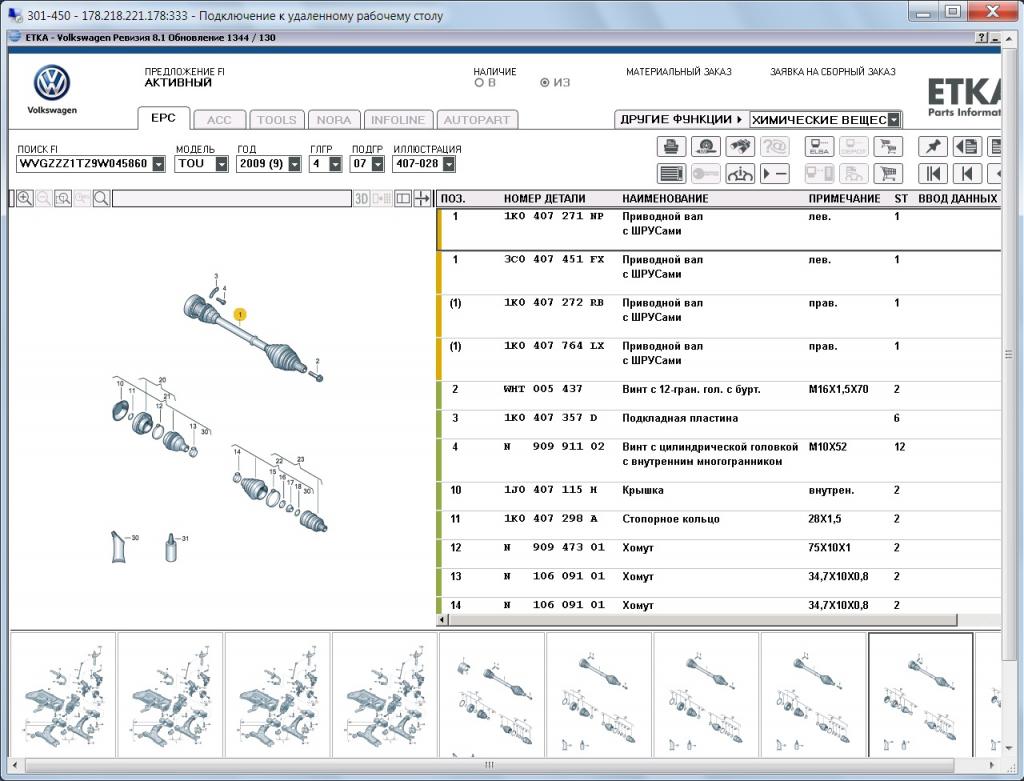Open the ELSA icon button

pos(819,146)
